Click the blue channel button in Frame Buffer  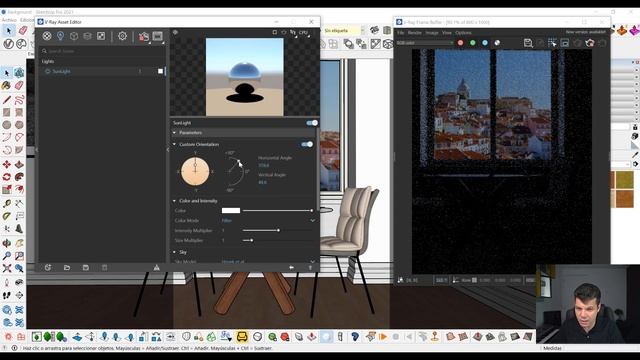[x=485, y=42]
